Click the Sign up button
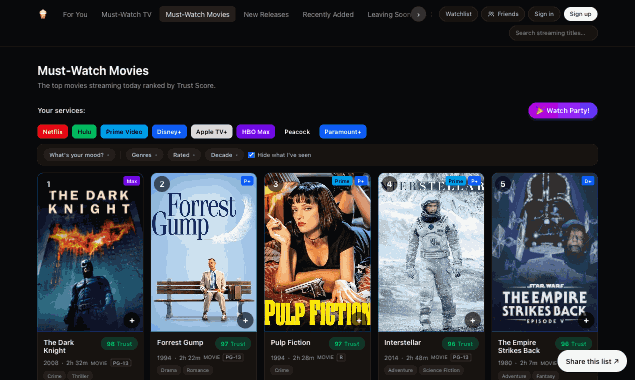 point(580,14)
